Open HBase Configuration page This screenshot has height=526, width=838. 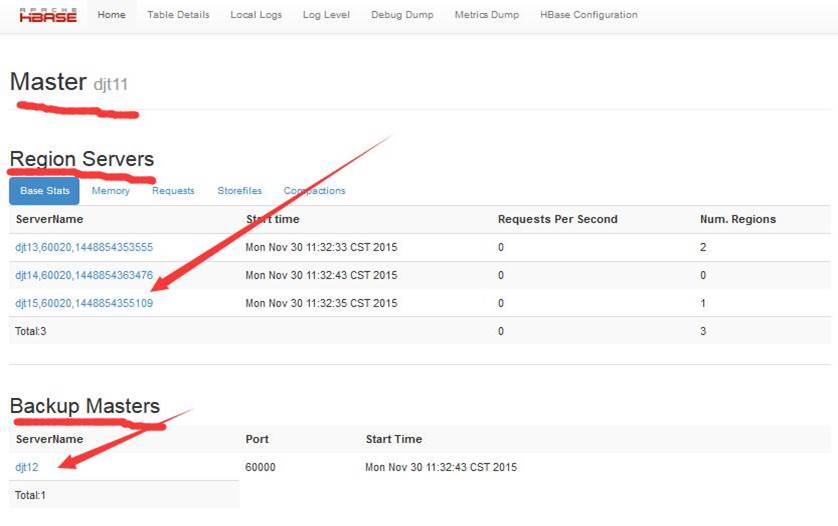[x=588, y=15]
